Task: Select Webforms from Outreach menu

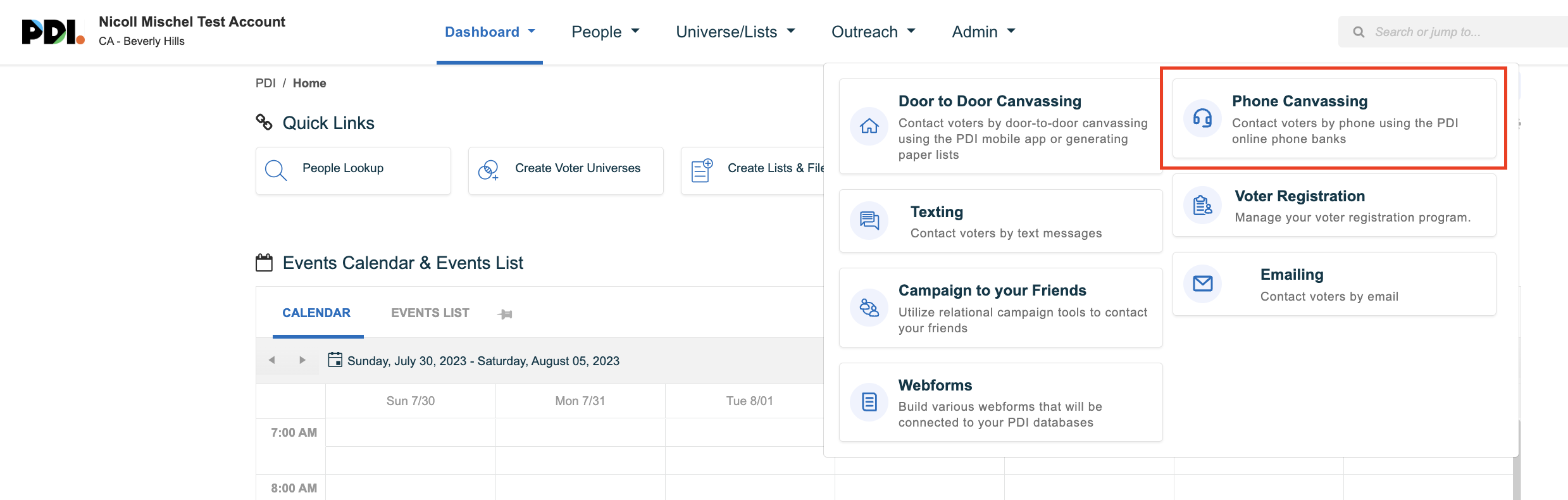Action: [1000, 402]
